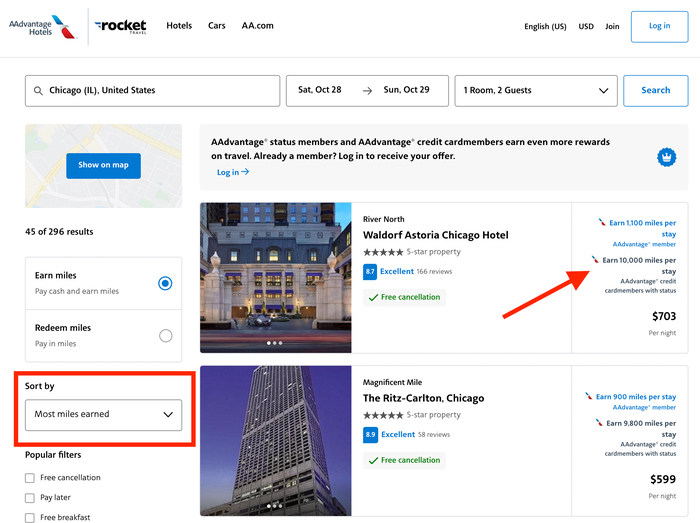Click the image carousel dots on Waldorf Astoria photo
The image size is (700, 523).
275,343
